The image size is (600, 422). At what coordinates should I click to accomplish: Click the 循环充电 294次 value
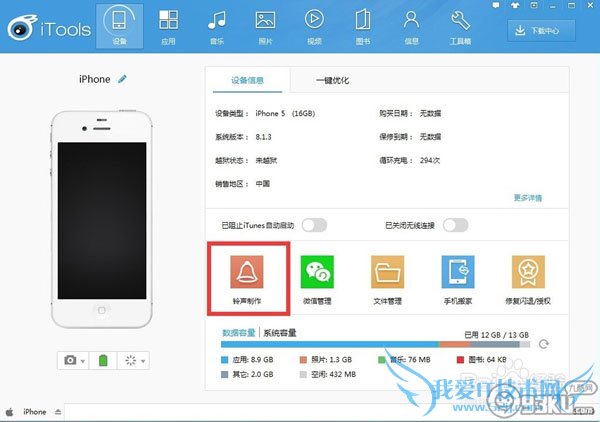click(430, 160)
